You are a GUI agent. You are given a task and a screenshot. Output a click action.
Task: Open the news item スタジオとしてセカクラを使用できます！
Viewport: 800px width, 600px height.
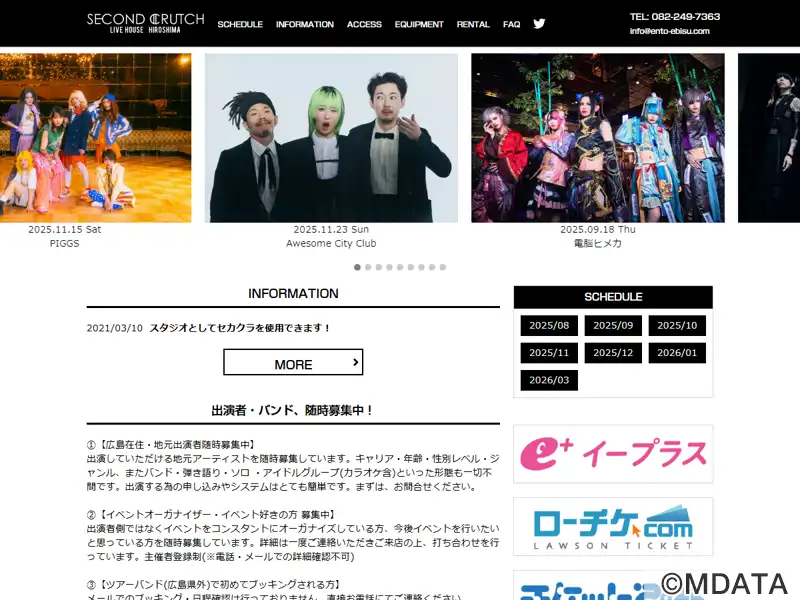240,328
